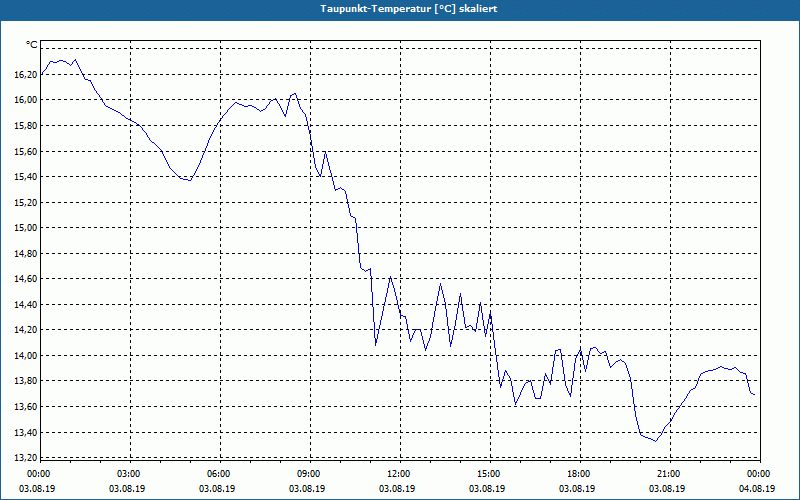Click the 00:00 label above date 04.08.19
800x500 pixels.
tap(757, 474)
